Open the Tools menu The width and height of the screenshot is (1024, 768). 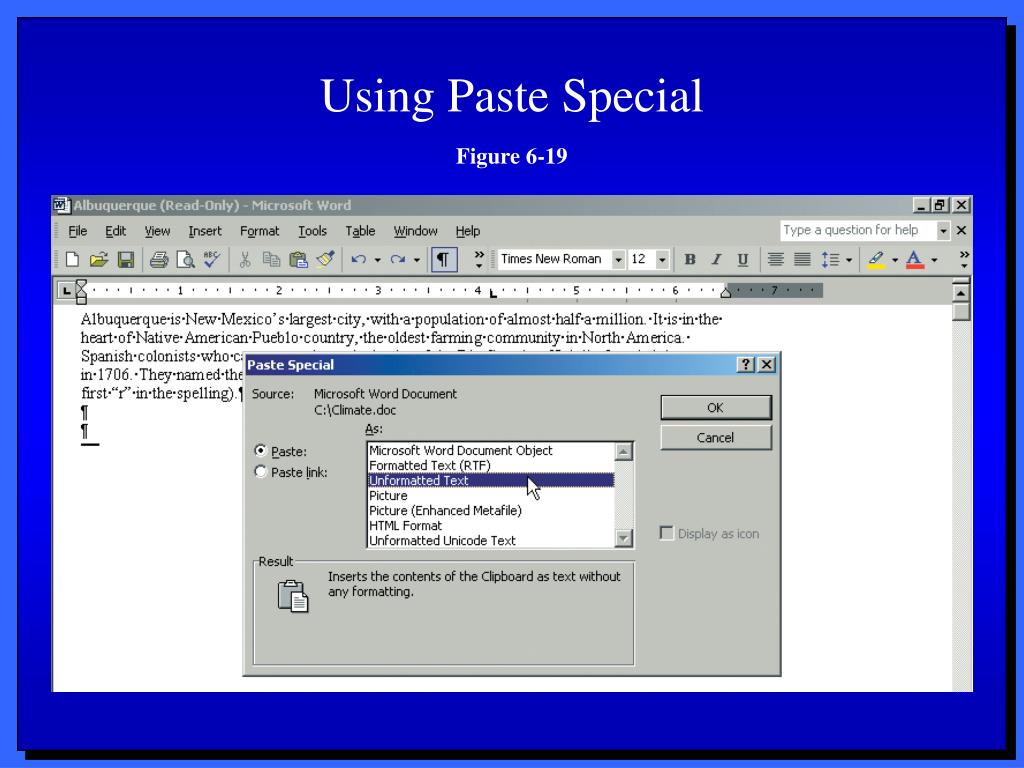point(312,231)
